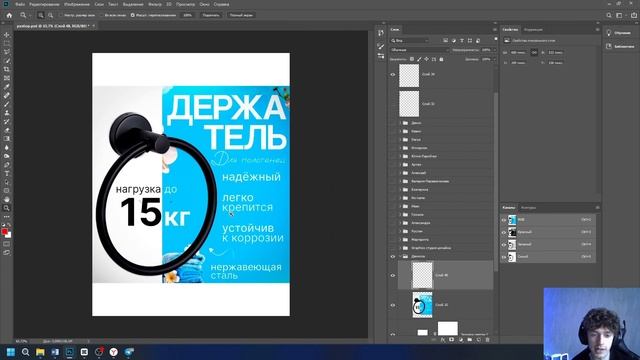The height and width of the screenshot is (360, 640).
Task: Choose zoom-out mode in the options bar
Action: coord(50,15)
